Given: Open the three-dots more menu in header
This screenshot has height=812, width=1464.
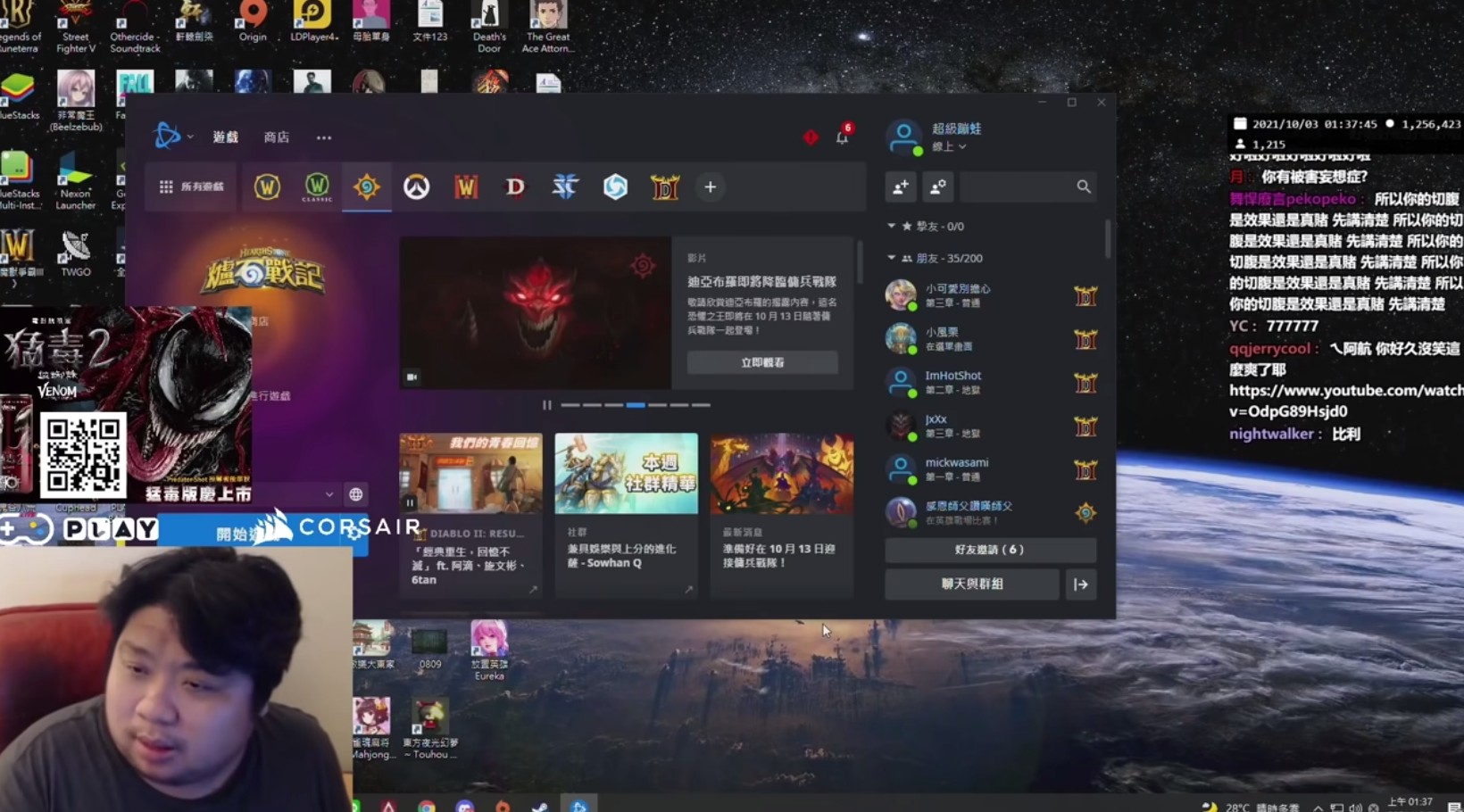Looking at the screenshot, I should pos(324,137).
